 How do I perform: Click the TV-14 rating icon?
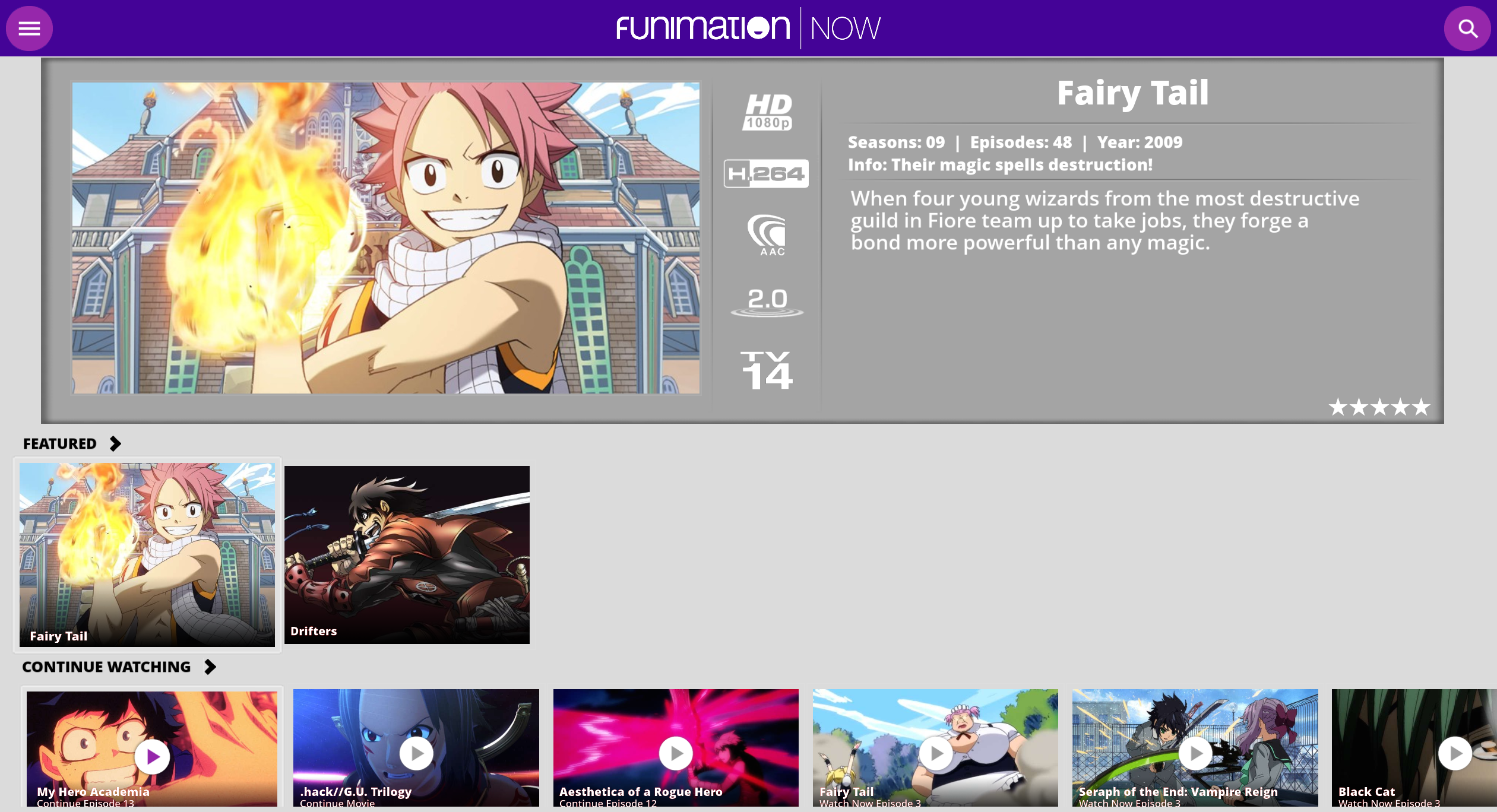[767, 370]
